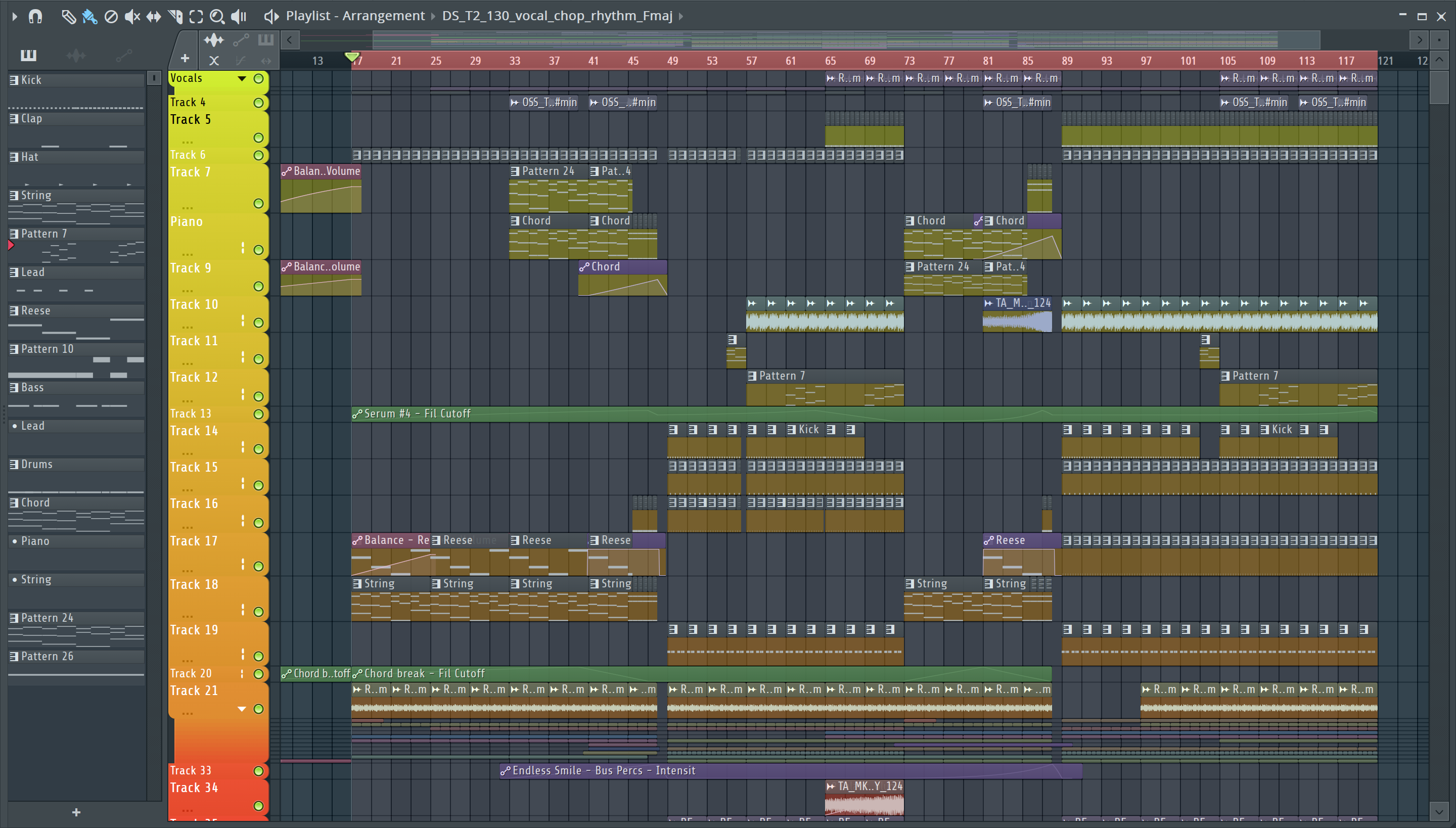Mute Track 5
Screen dimensions: 1456x828
[x=258, y=137]
